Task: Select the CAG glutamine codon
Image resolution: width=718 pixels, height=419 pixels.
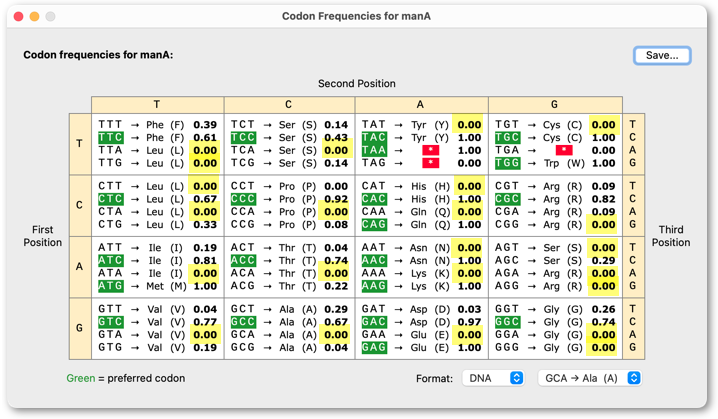Action: coord(374,225)
